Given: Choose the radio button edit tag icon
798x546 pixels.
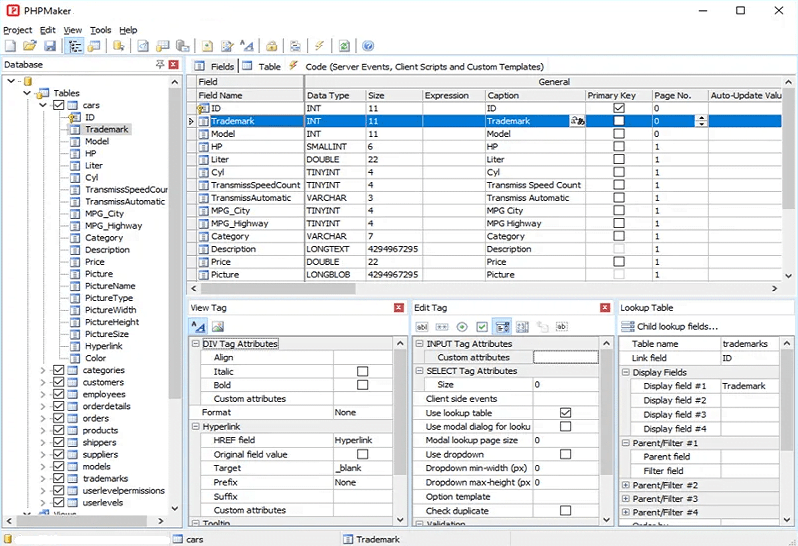Looking at the screenshot, I should click(462, 326).
